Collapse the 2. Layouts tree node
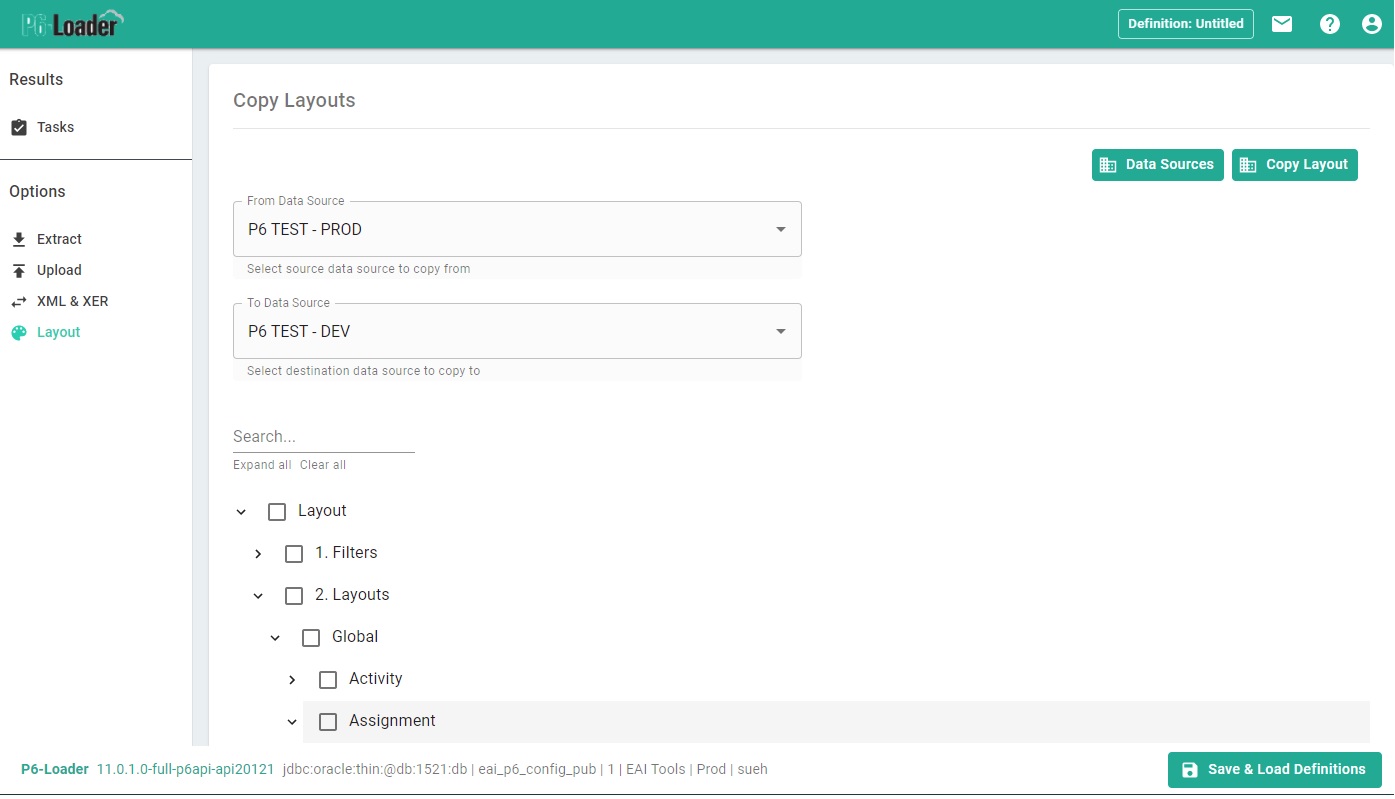 tap(258, 596)
